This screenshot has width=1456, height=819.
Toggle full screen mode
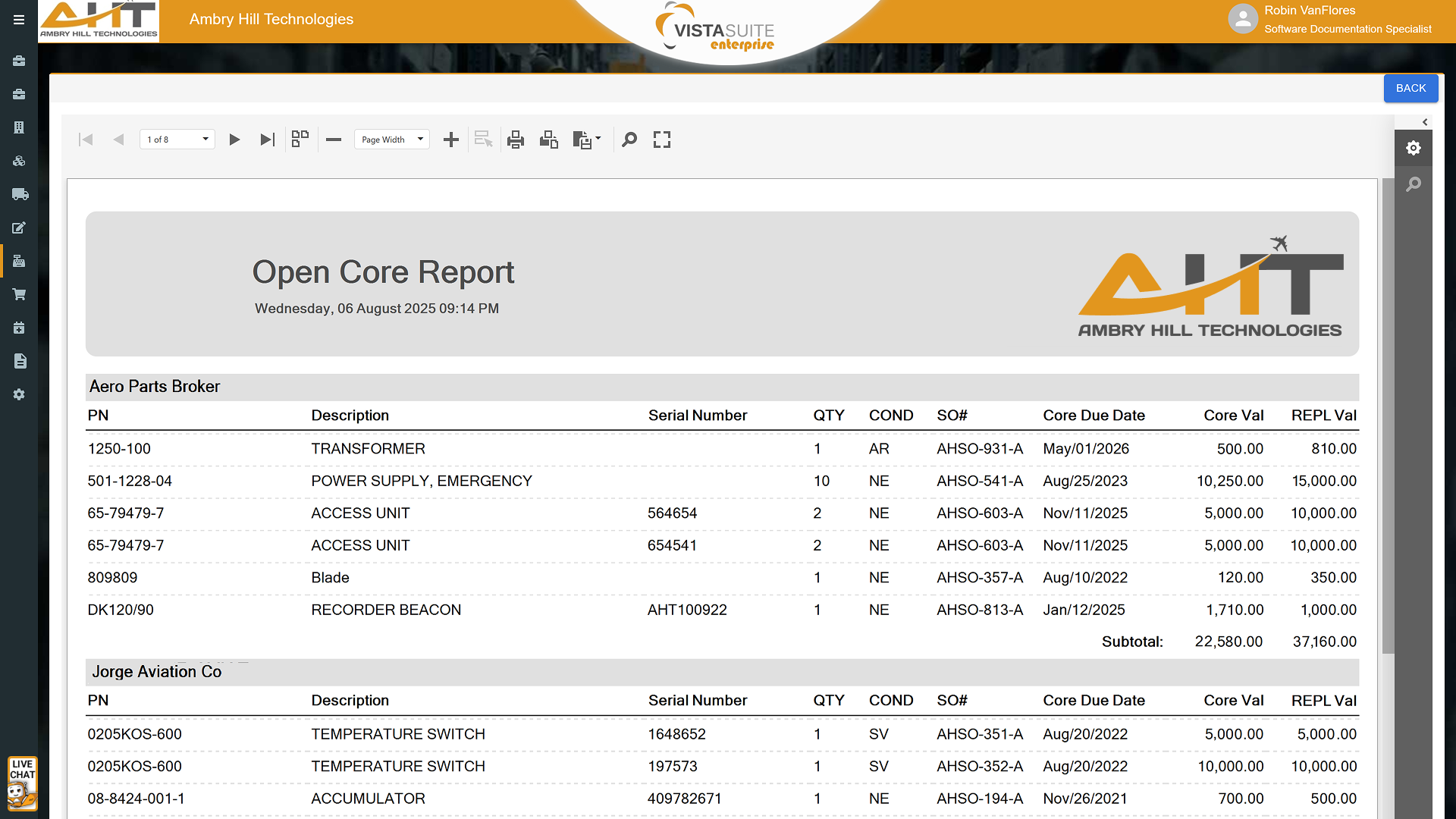click(x=662, y=140)
